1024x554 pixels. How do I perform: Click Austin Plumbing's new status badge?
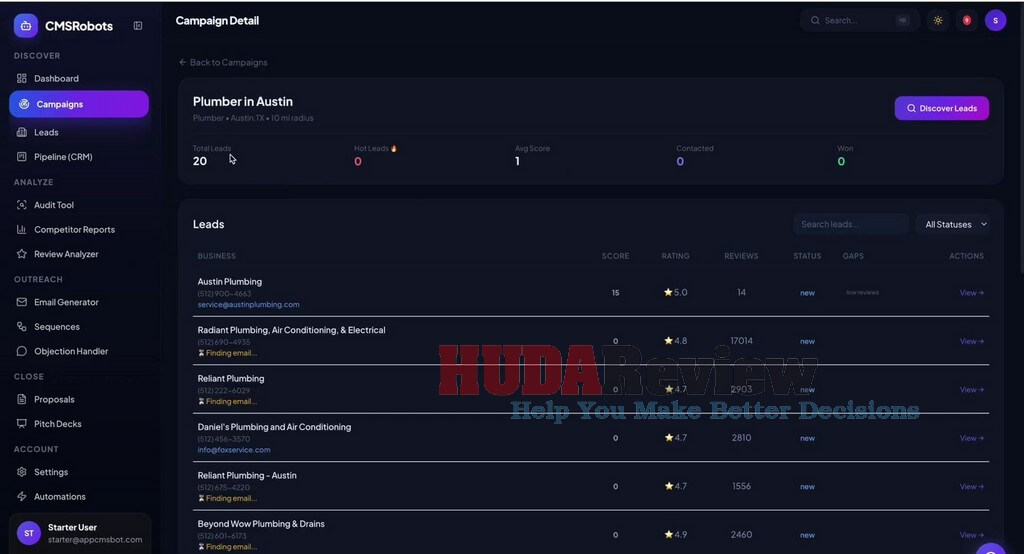point(807,293)
